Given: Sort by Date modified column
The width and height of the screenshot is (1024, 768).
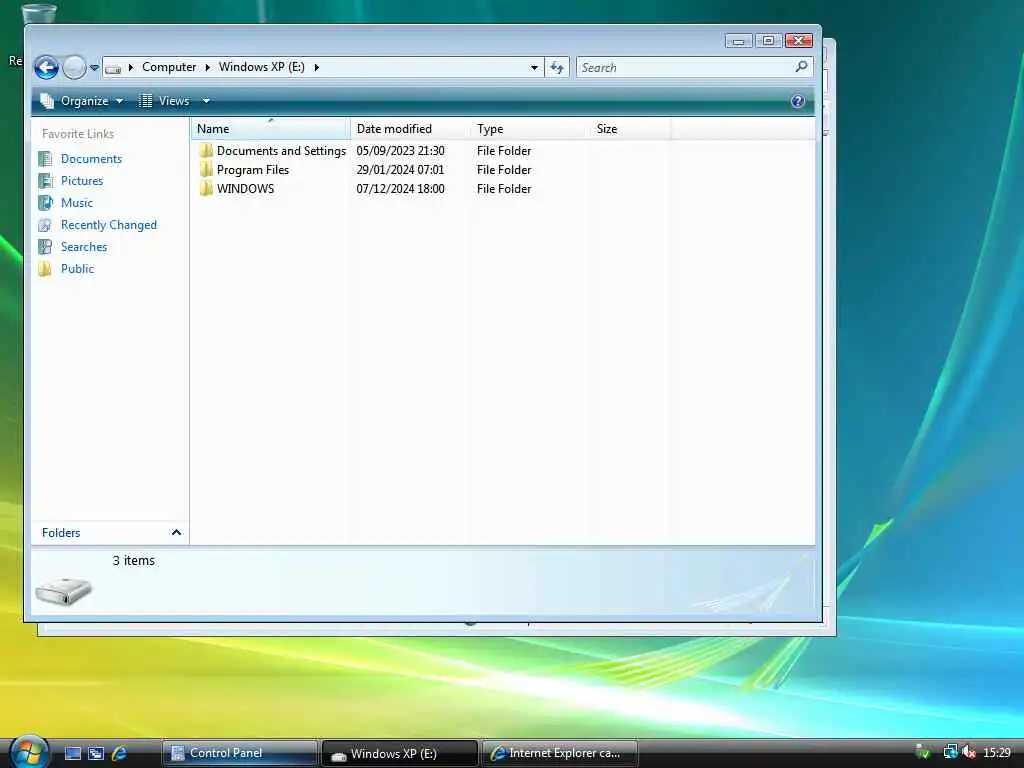Looking at the screenshot, I should tap(410, 129).
